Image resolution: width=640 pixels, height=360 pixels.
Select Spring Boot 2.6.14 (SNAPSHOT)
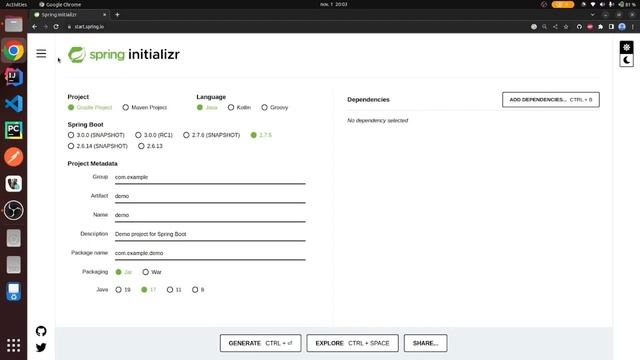[x=98, y=146]
